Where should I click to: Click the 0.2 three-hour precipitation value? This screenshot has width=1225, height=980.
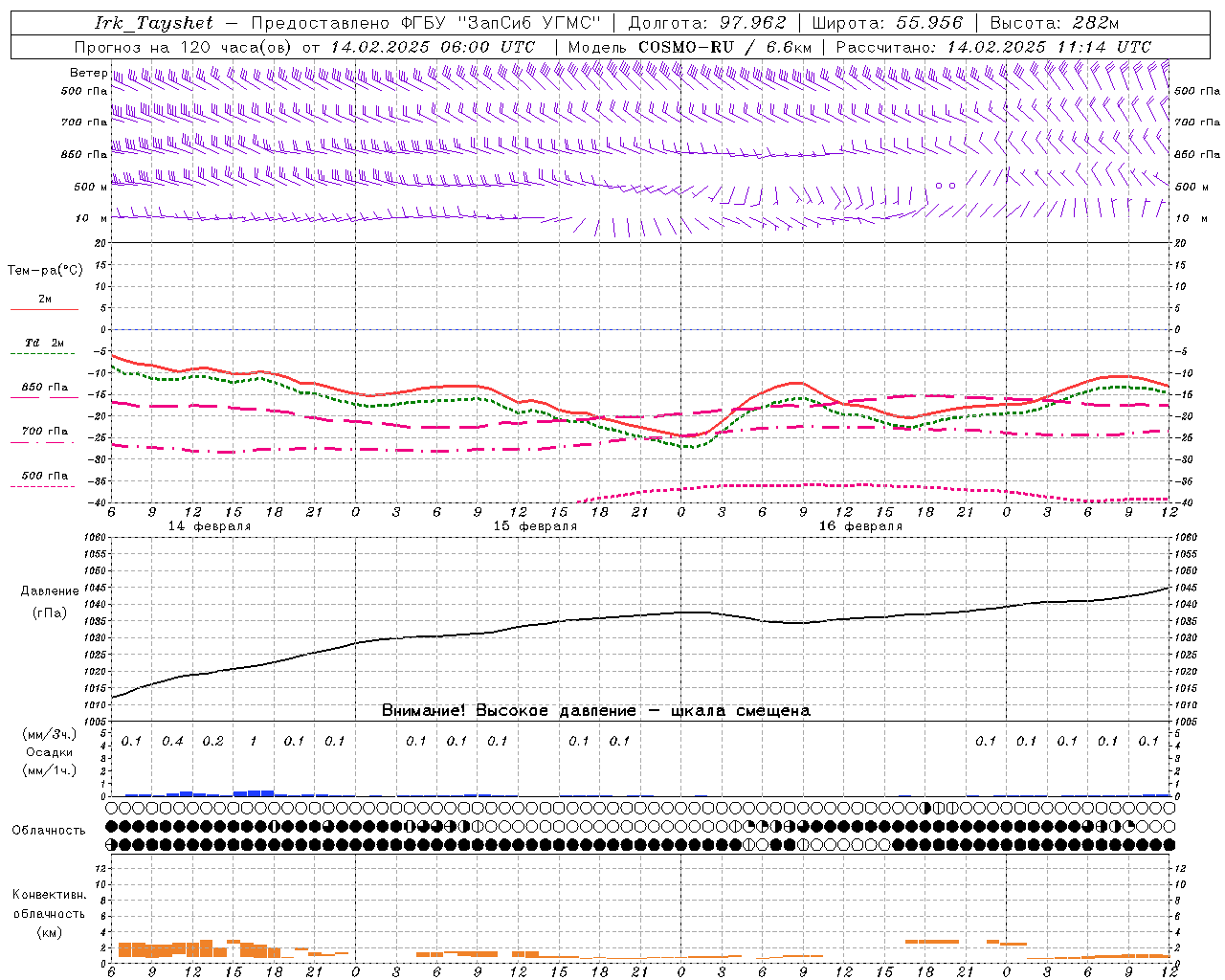[212, 741]
